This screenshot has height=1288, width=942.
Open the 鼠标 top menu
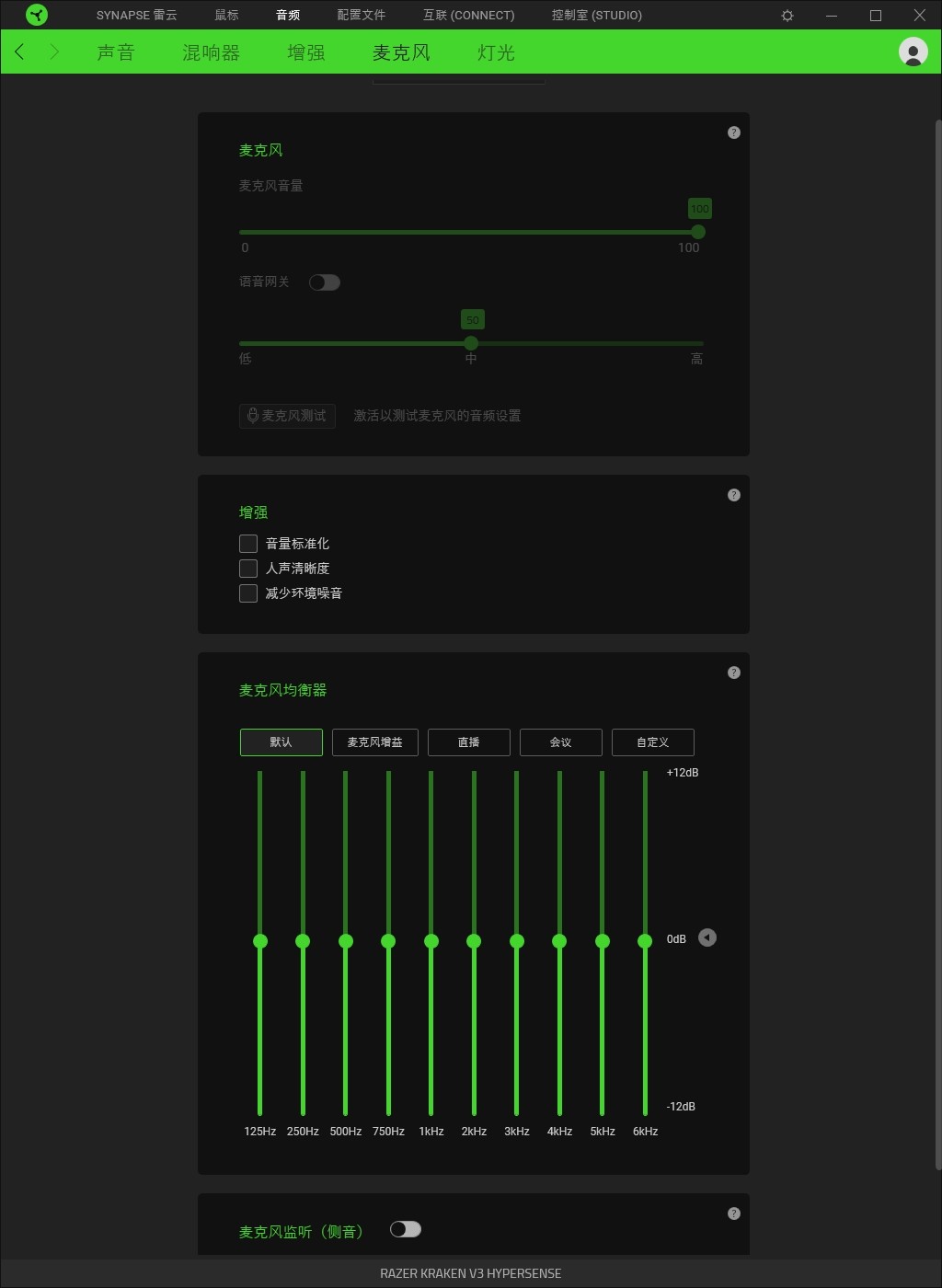226,16
